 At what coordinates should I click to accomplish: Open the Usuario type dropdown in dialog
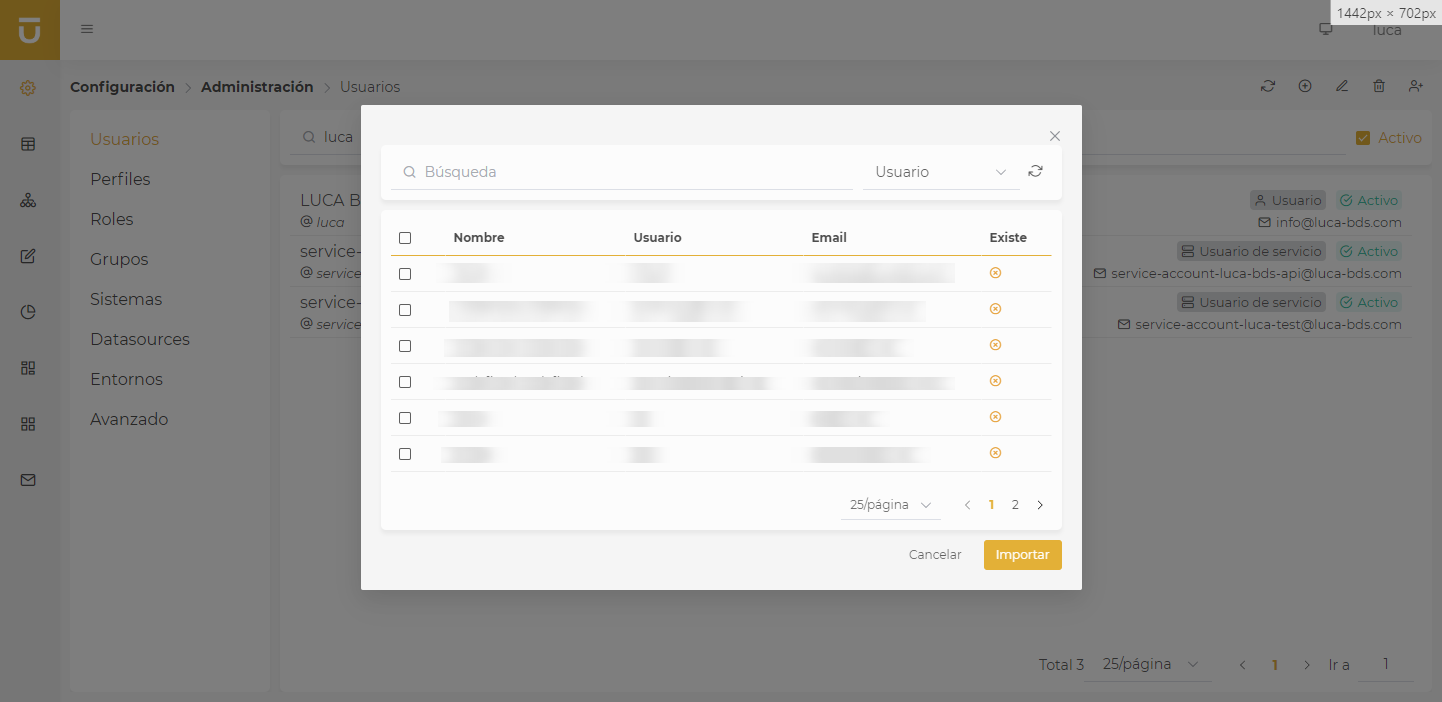[x=940, y=172]
